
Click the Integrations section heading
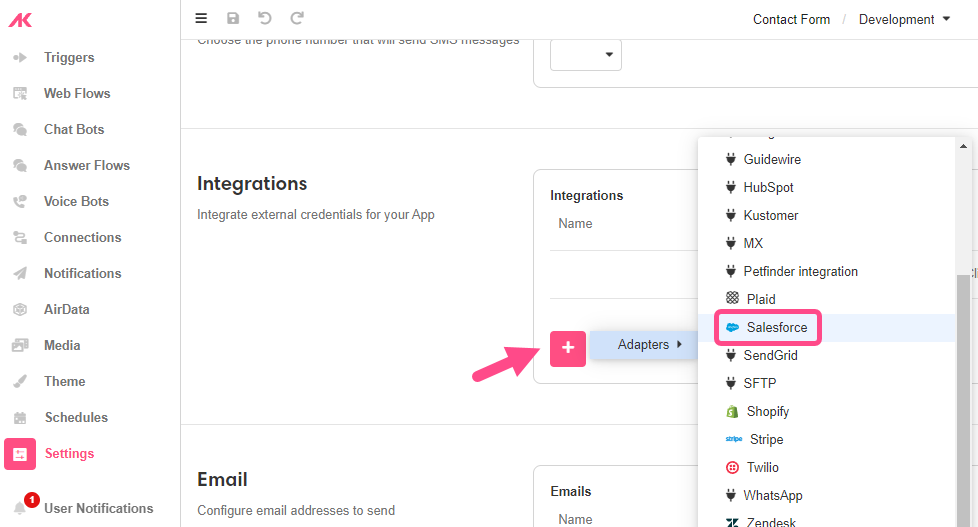252,184
